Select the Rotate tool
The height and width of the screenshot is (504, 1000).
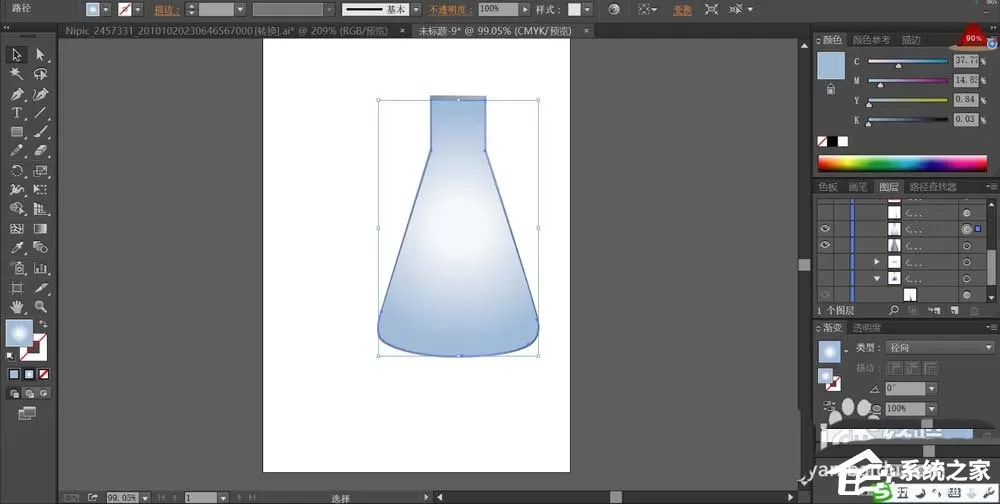pyautogui.click(x=17, y=171)
